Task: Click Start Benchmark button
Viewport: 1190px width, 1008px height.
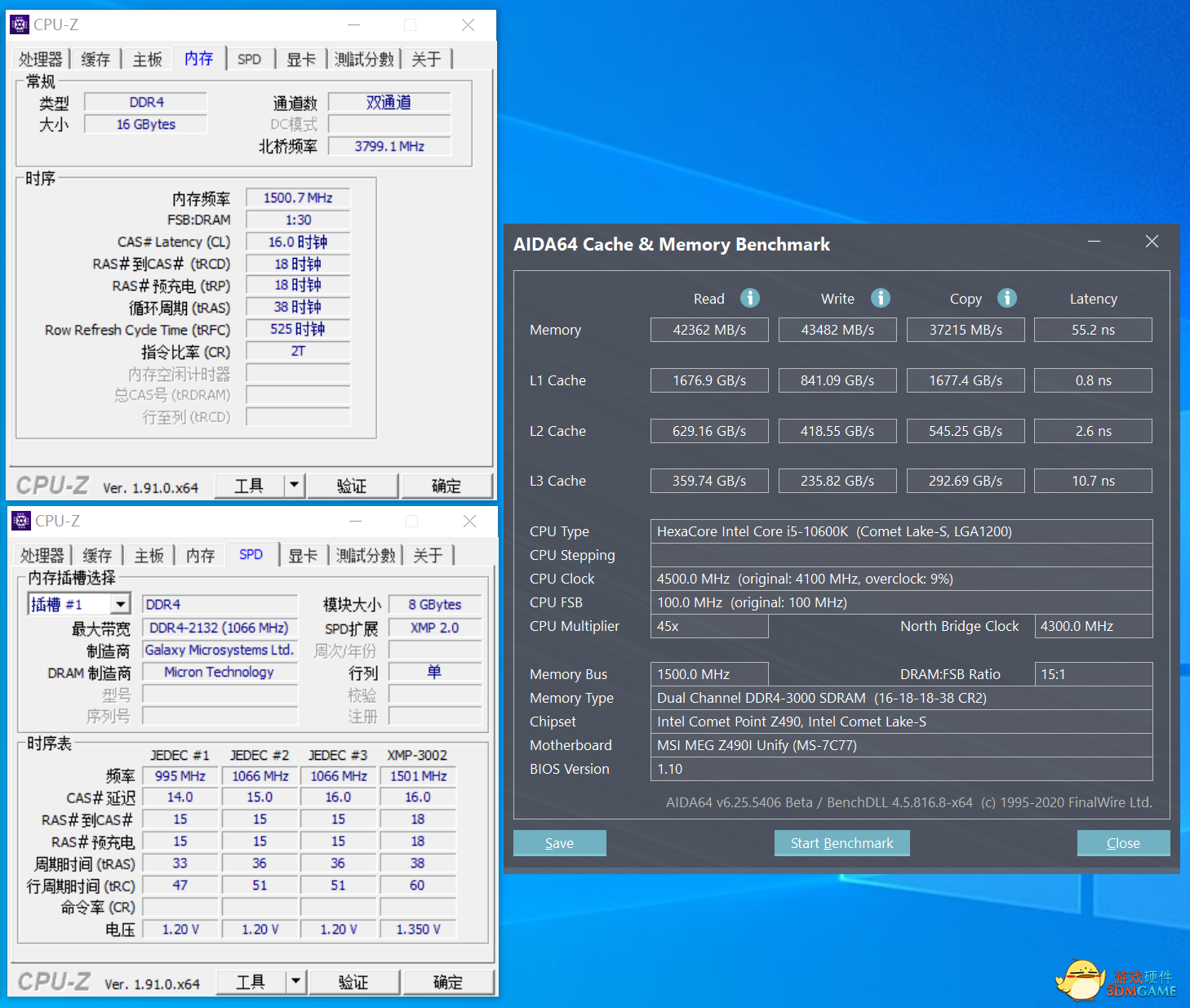Action: point(842,843)
